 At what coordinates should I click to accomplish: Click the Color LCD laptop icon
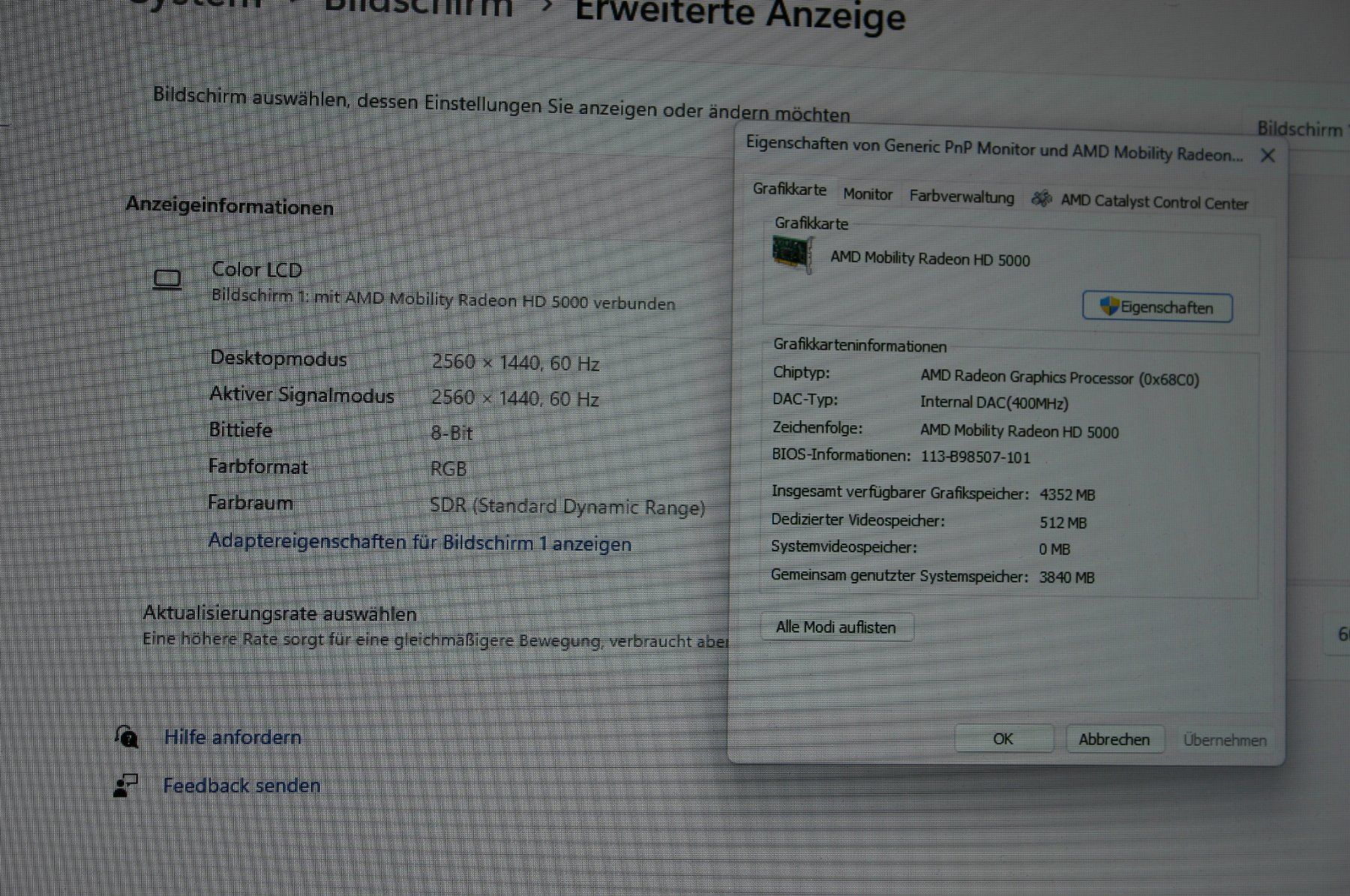(x=167, y=280)
